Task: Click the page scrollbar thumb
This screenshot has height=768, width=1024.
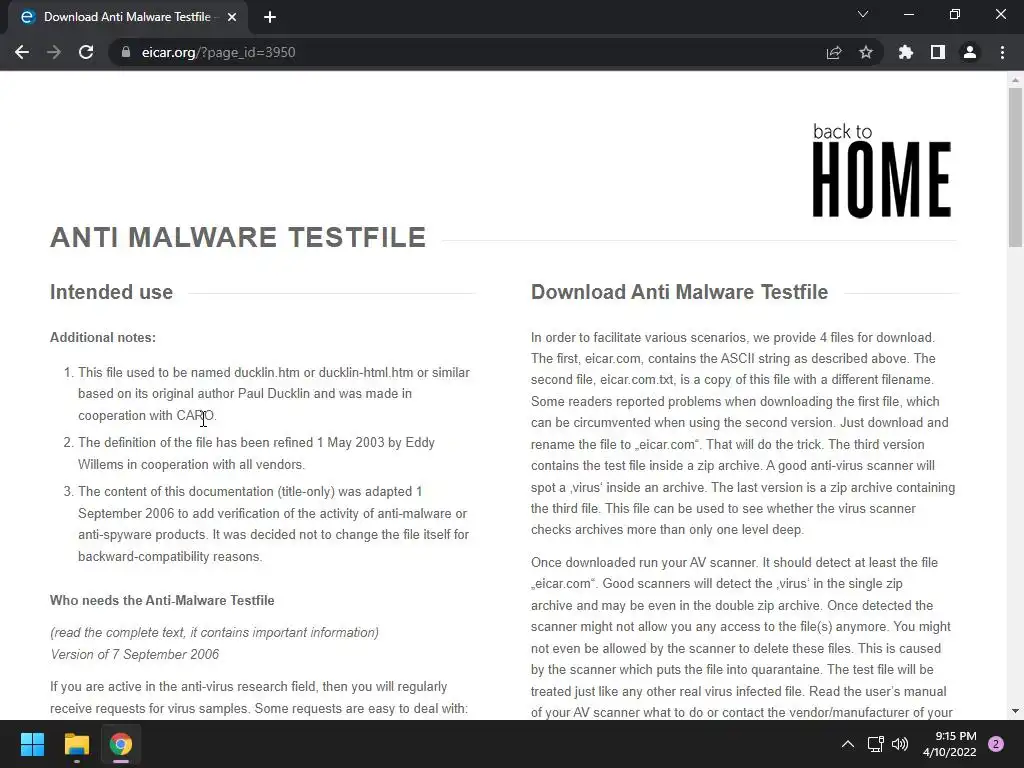Action: tap(1015, 167)
